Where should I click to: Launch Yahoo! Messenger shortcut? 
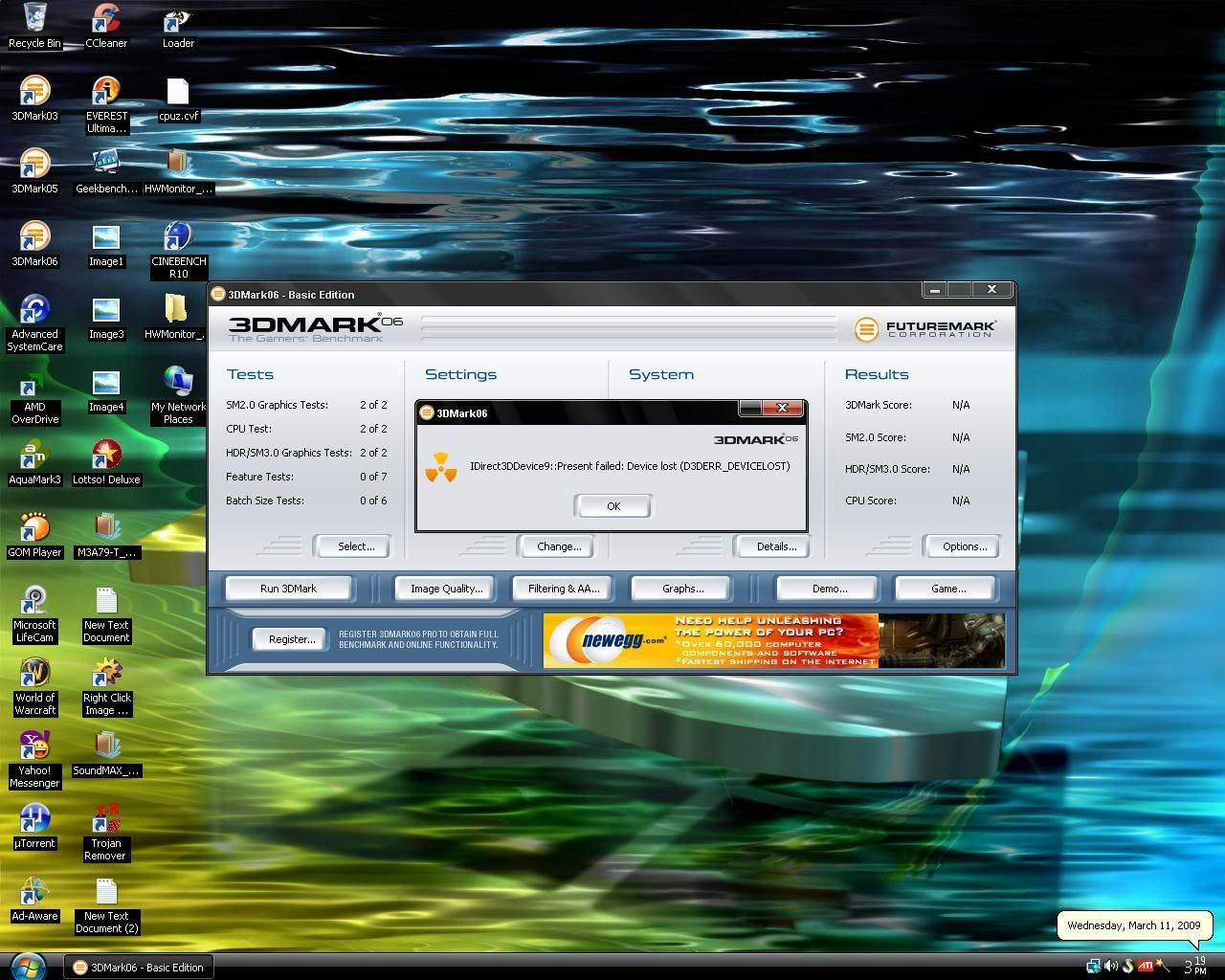34,759
